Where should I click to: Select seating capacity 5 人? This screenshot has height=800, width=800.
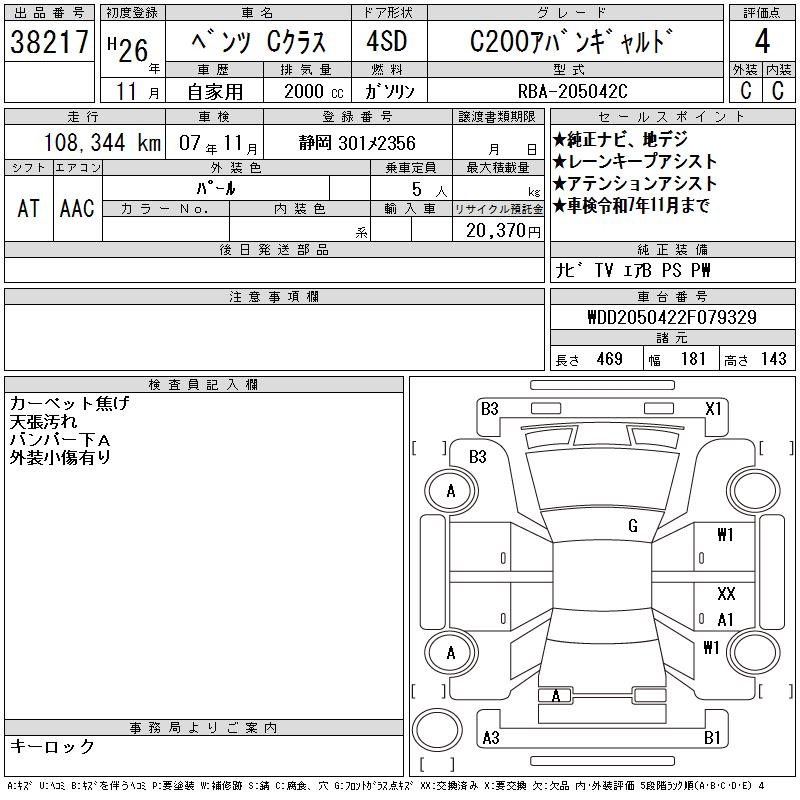pos(429,190)
